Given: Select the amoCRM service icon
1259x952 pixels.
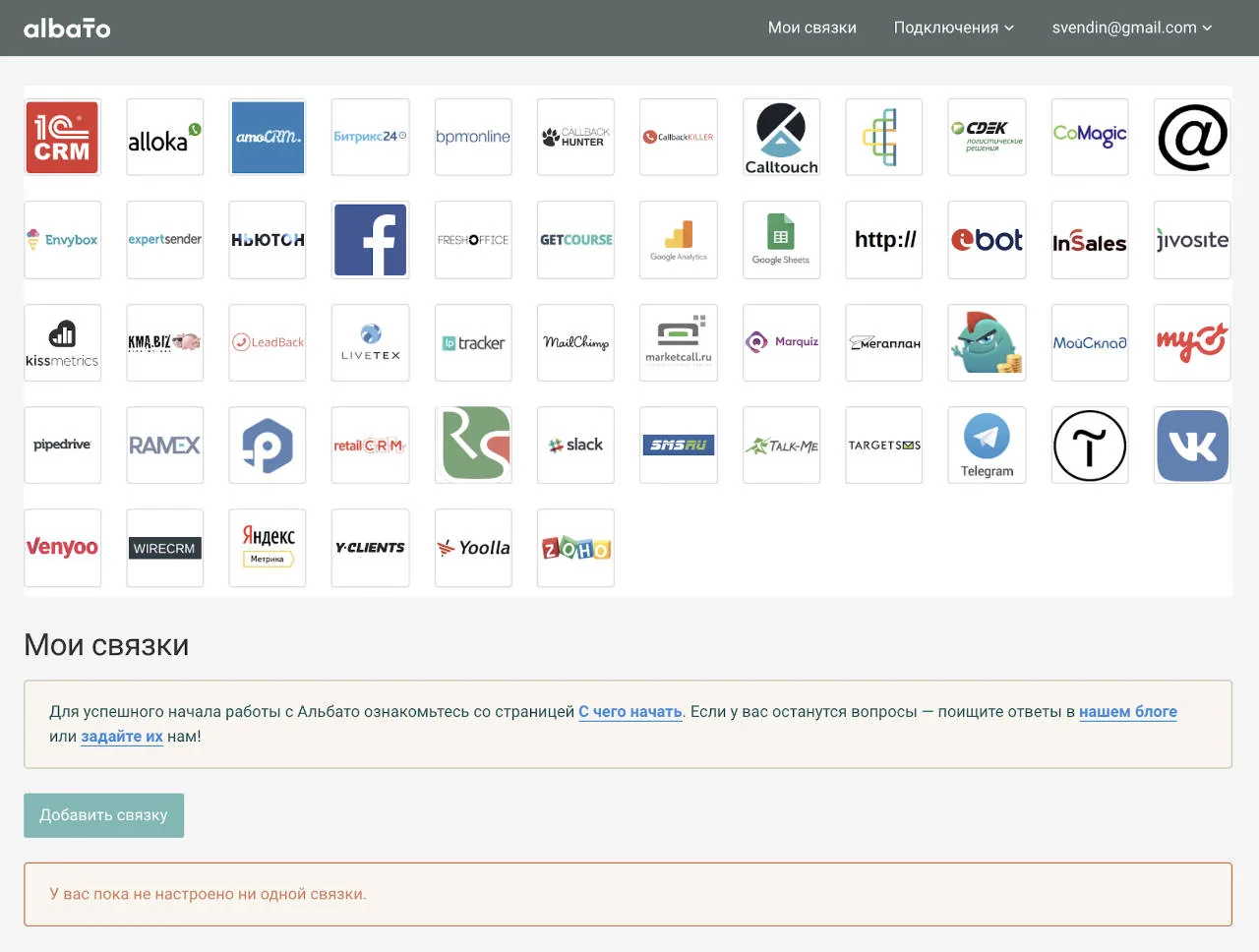Looking at the screenshot, I should point(268,137).
